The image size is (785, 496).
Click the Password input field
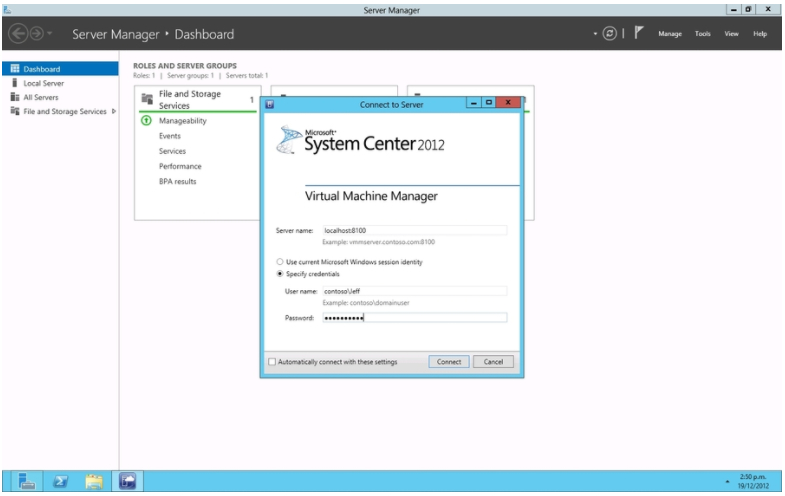tap(415, 317)
